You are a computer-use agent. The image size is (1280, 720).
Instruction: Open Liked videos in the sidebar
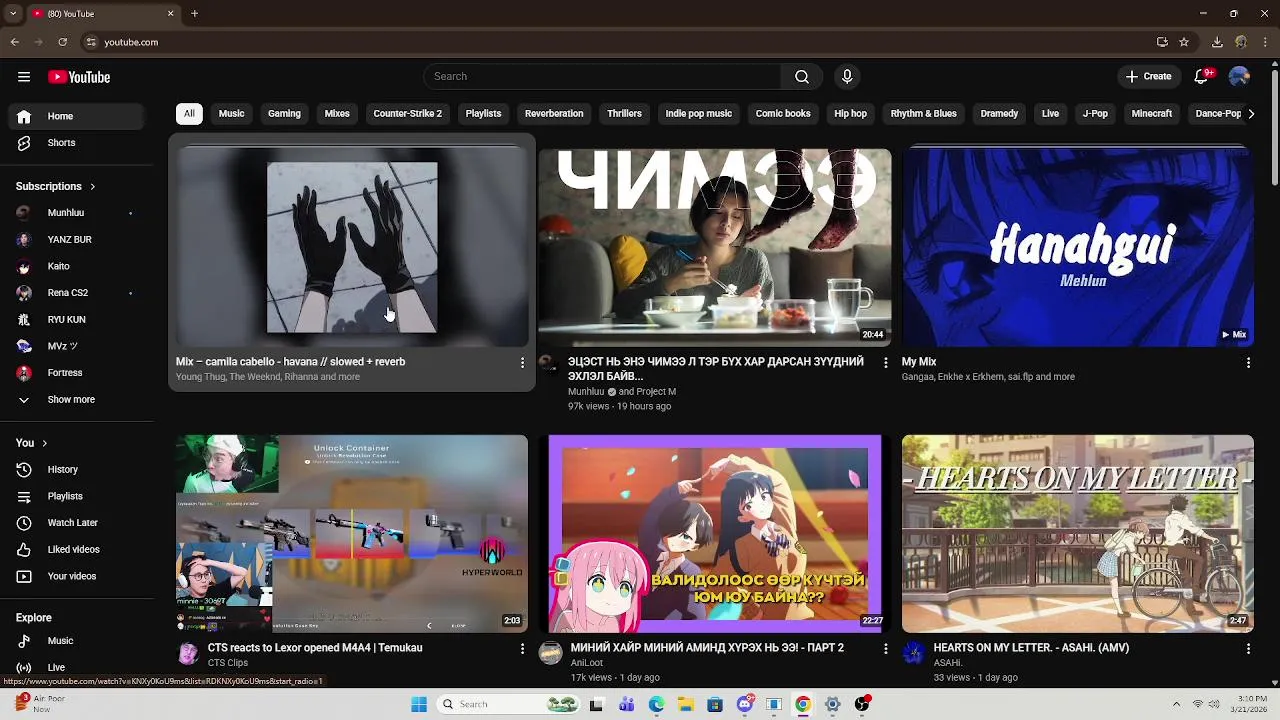click(77, 550)
